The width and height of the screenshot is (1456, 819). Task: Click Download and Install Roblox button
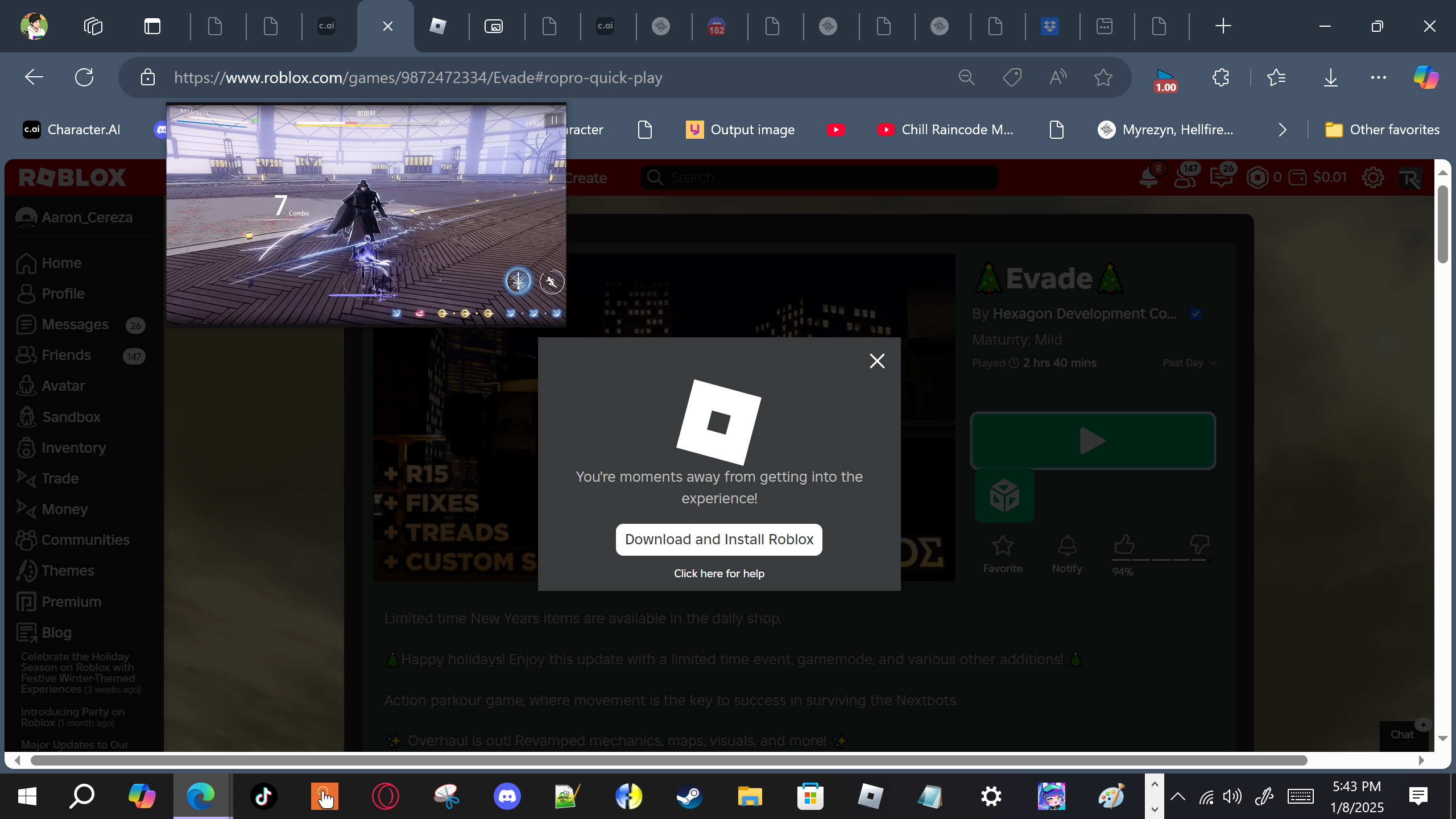coord(719,539)
